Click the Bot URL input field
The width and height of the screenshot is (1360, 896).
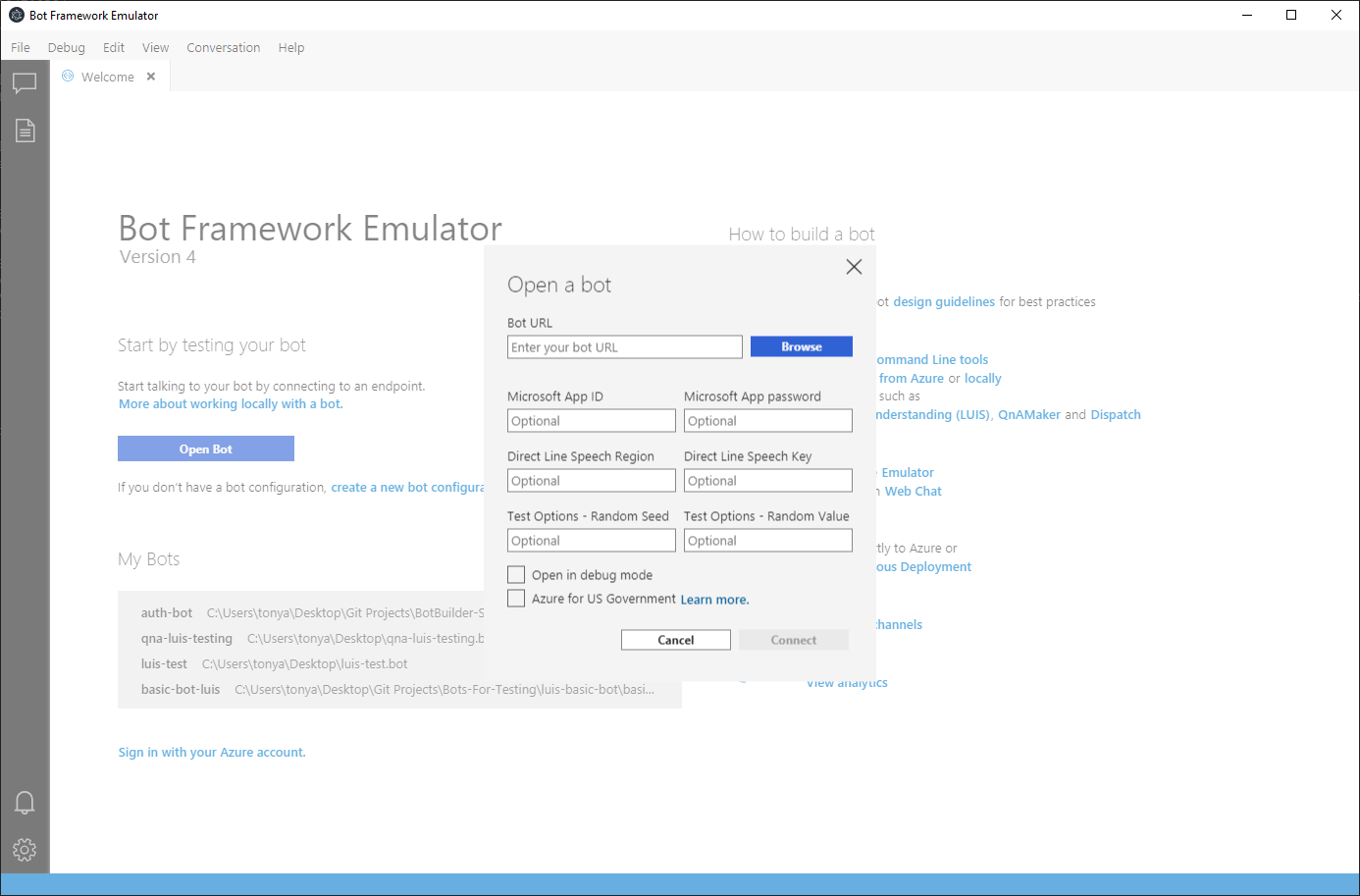625,347
